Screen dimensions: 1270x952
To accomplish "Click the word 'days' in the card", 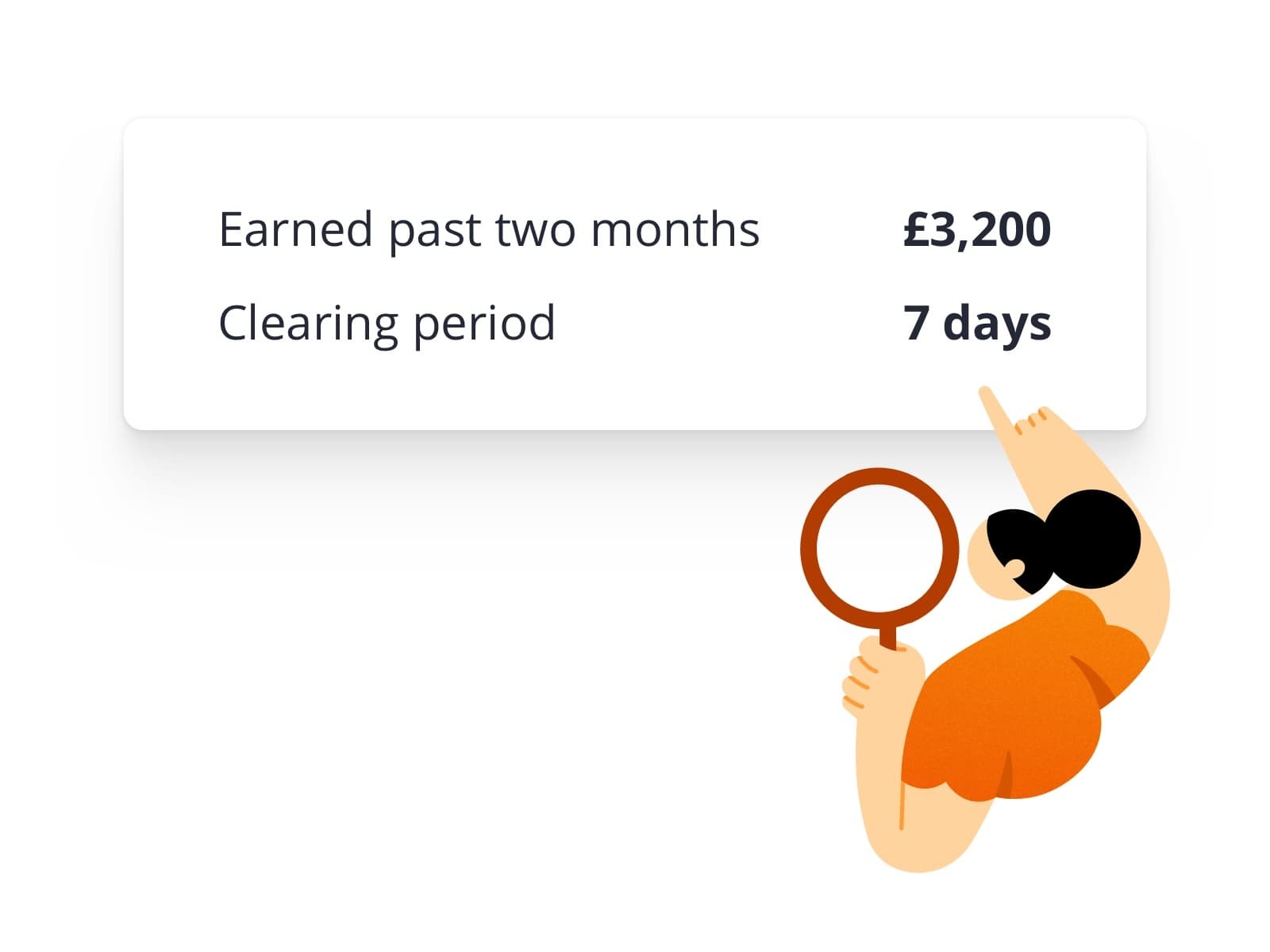I will (997, 324).
